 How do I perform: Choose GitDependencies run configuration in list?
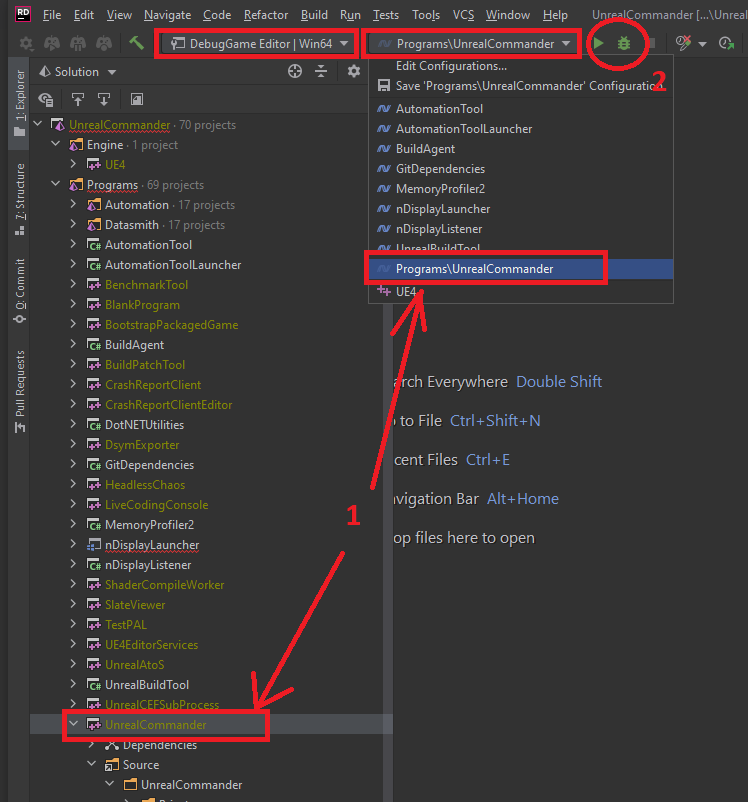pos(521,169)
